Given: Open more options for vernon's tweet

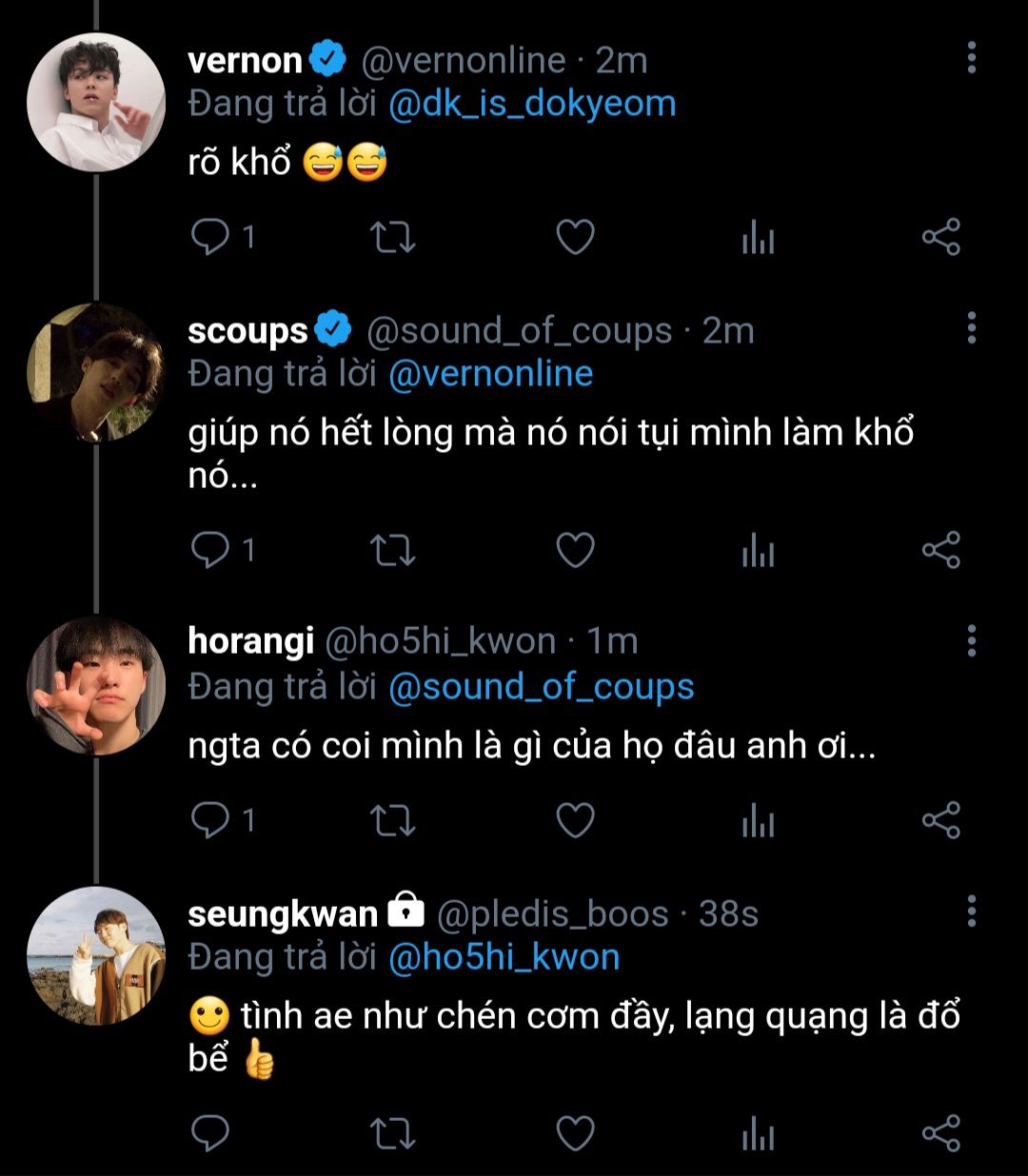Looking at the screenshot, I should click(x=971, y=58).
